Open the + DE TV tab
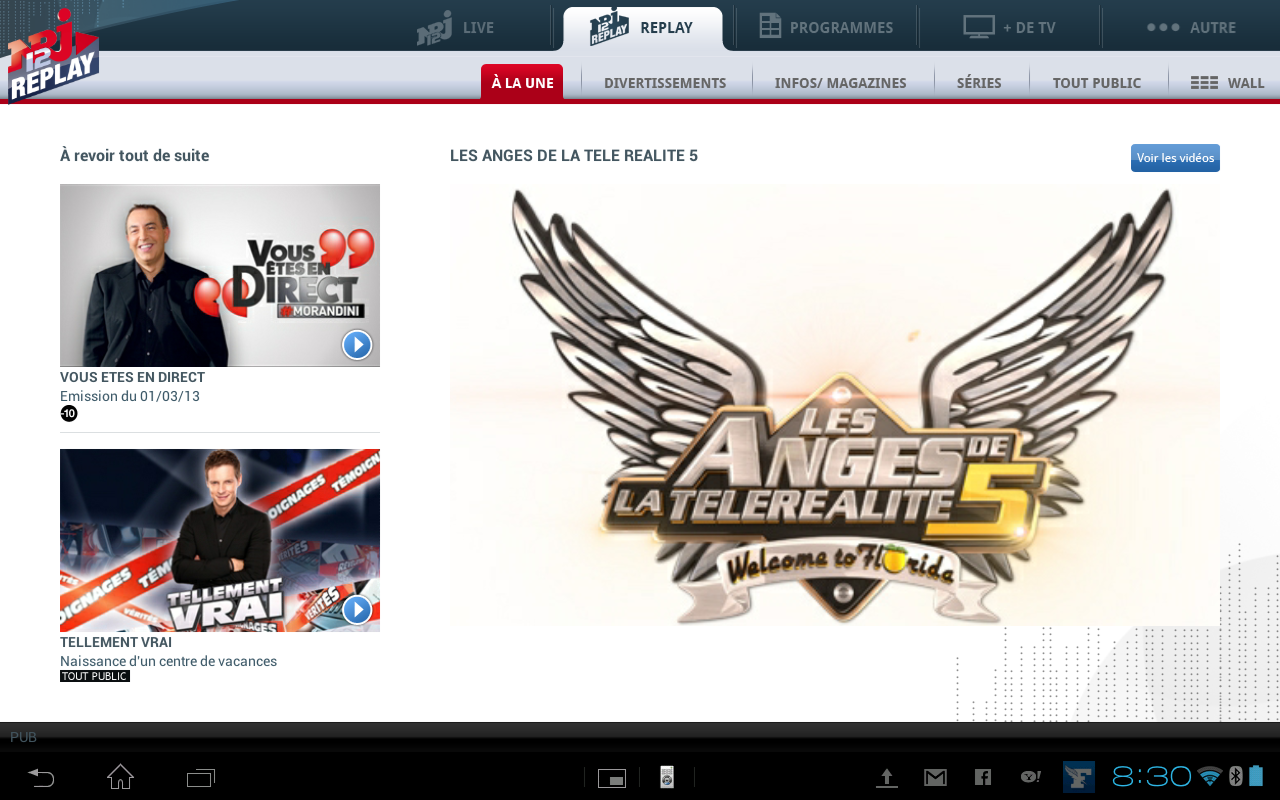This screenshot has height=800, width=1280. (x=1009, y=28)
